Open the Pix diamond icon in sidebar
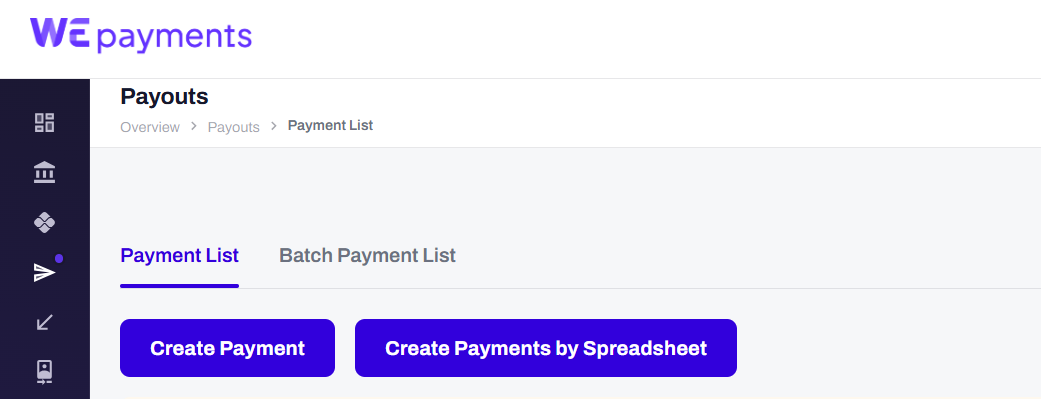This screenshot has width=1041, height=399. 44,222
